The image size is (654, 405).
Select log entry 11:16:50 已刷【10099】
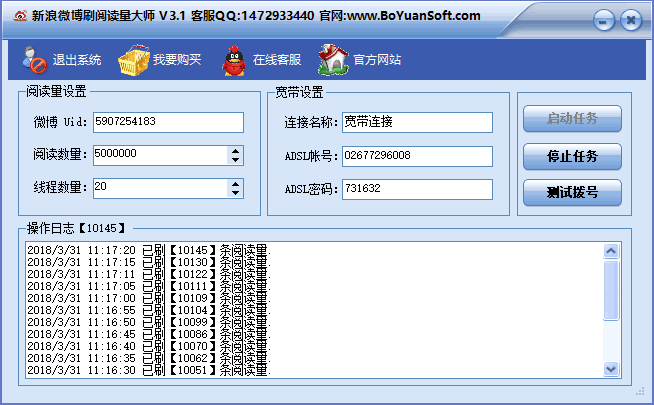[x=149, y=323]
